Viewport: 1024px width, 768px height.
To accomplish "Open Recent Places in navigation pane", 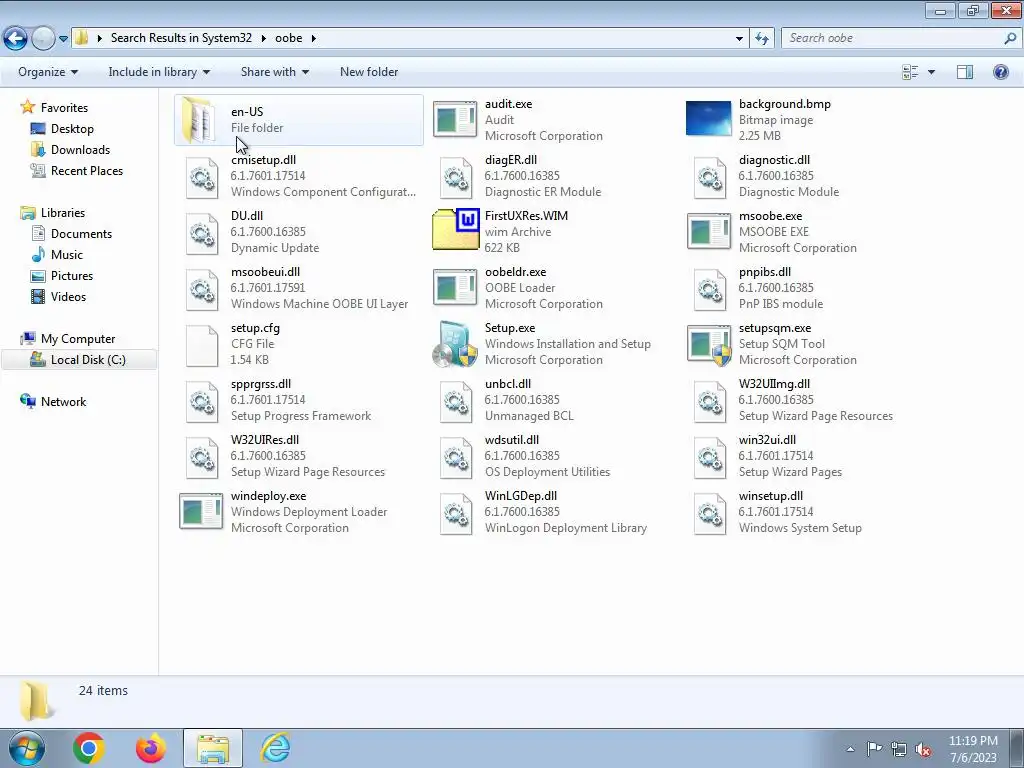I will pos(87,170).
